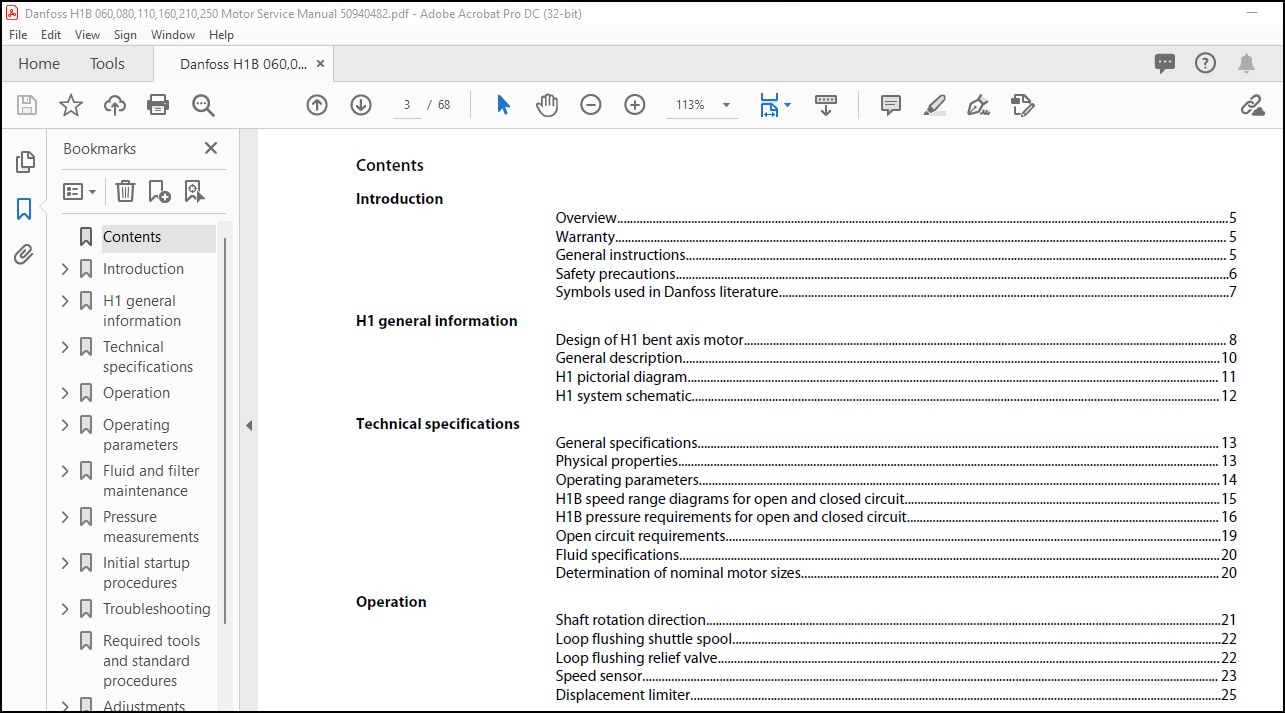Add a sticky note comment
The height and width of the screenshot is (713, 1285).
click(891, 105)
